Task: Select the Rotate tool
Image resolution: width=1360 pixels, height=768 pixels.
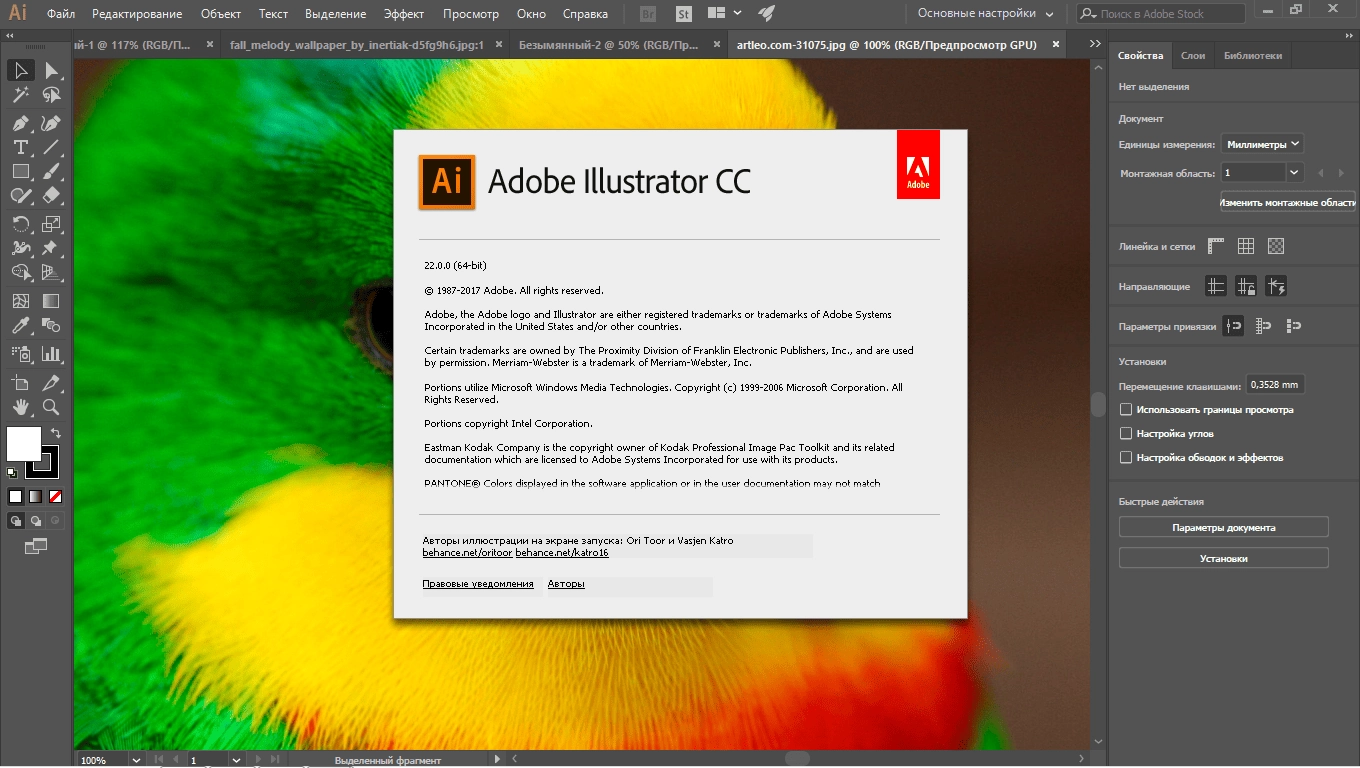Action: pyautogui.click(x=20, y=223)
